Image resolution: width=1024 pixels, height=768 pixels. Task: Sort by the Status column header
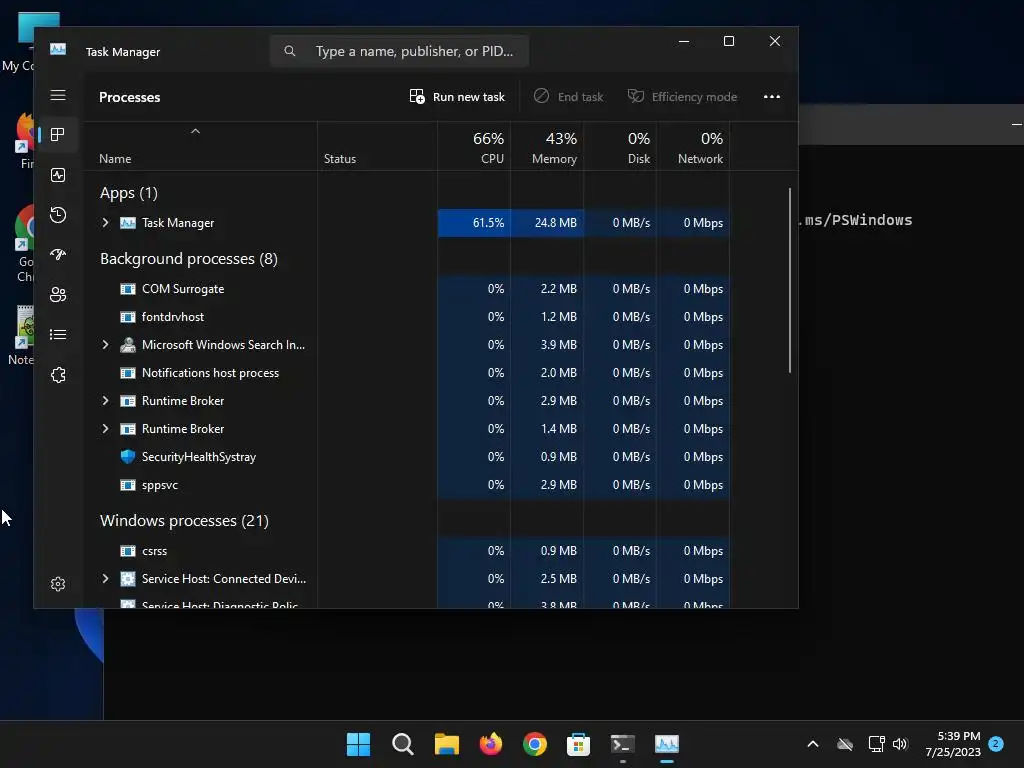(377, 147)
